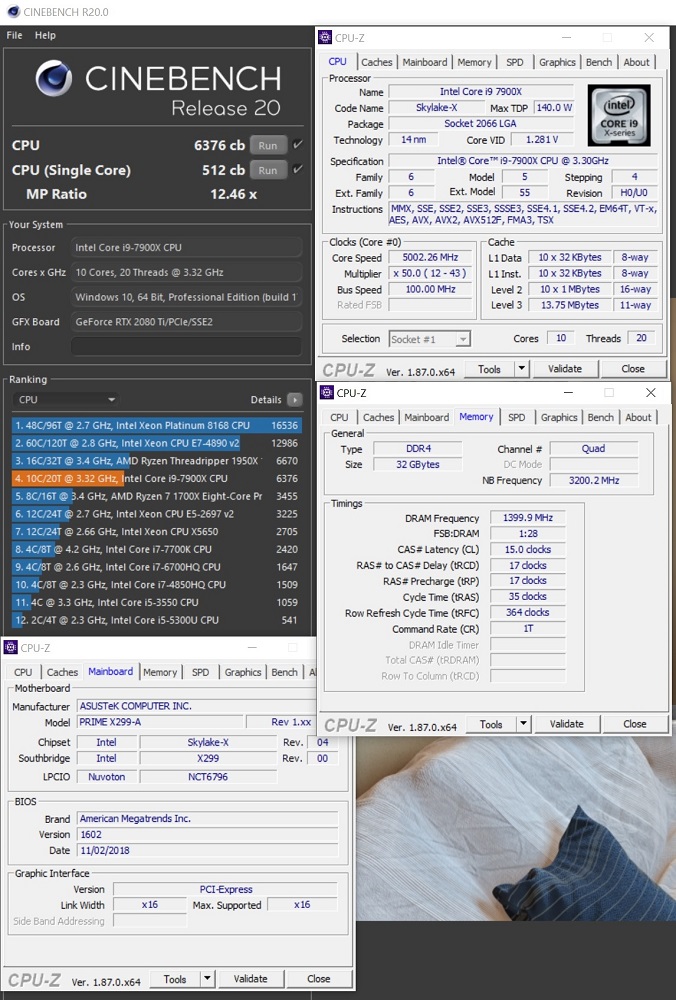Screen dimensions: 676x1000
Task: Click the Cinebench title bar app icon
Action: pos(11,11)
